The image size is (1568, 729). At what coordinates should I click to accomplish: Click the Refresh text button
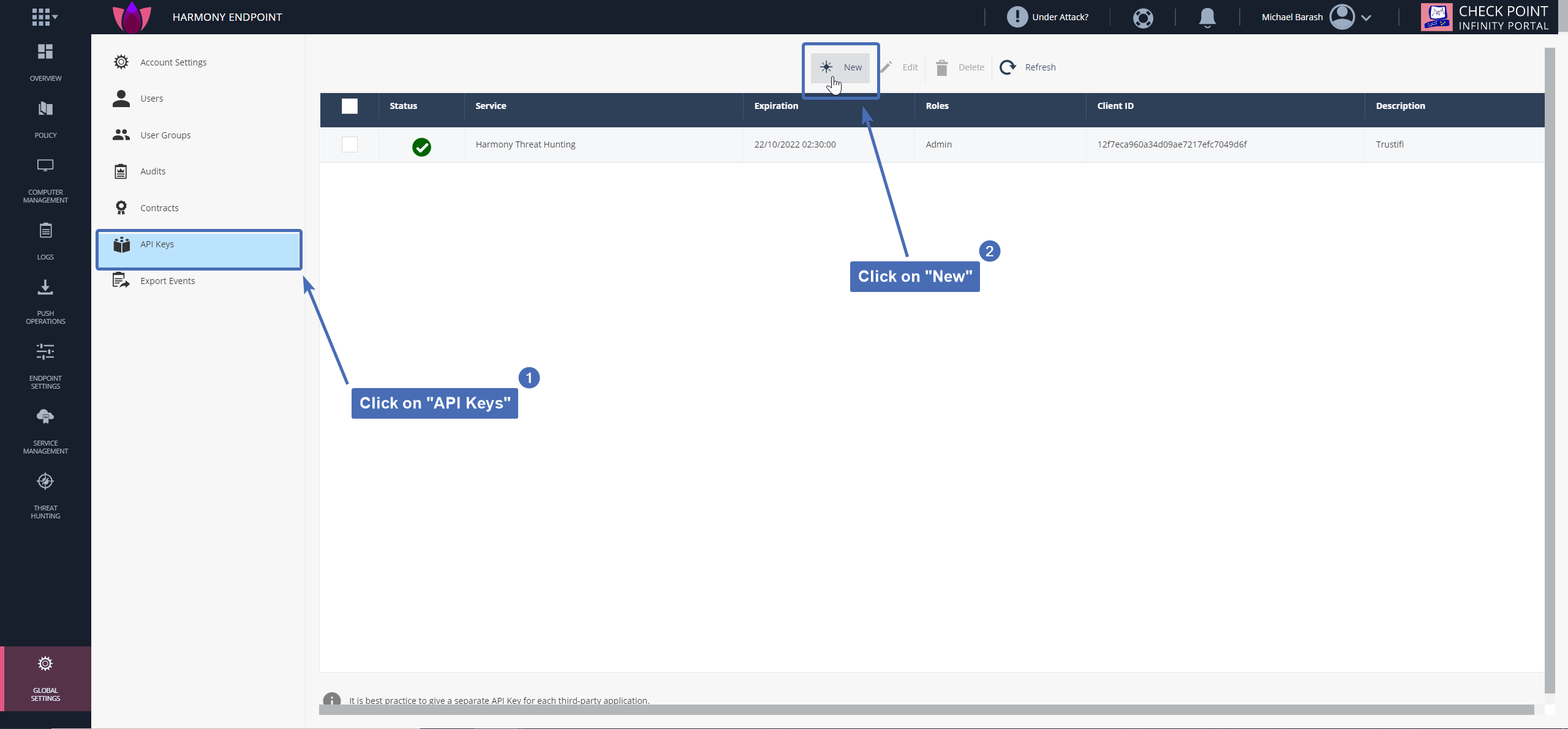coord(1040,67)
